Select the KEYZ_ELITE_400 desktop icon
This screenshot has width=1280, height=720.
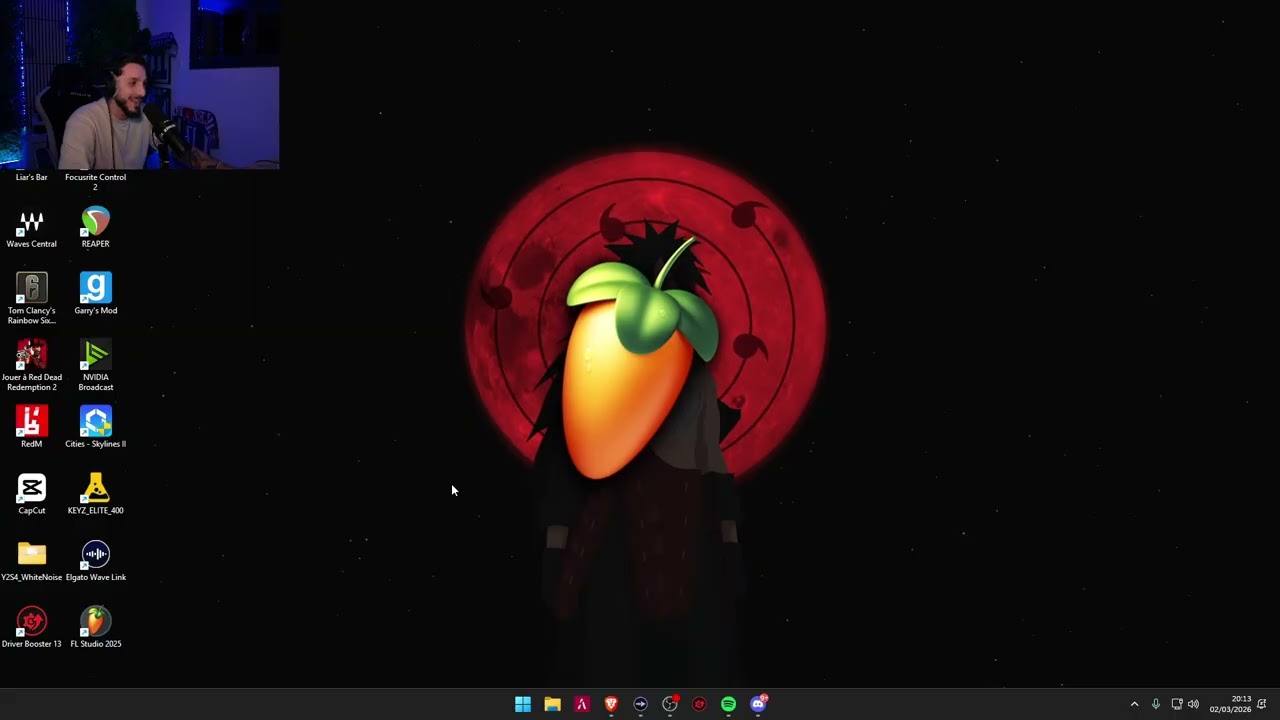click(x=95, y=495)
